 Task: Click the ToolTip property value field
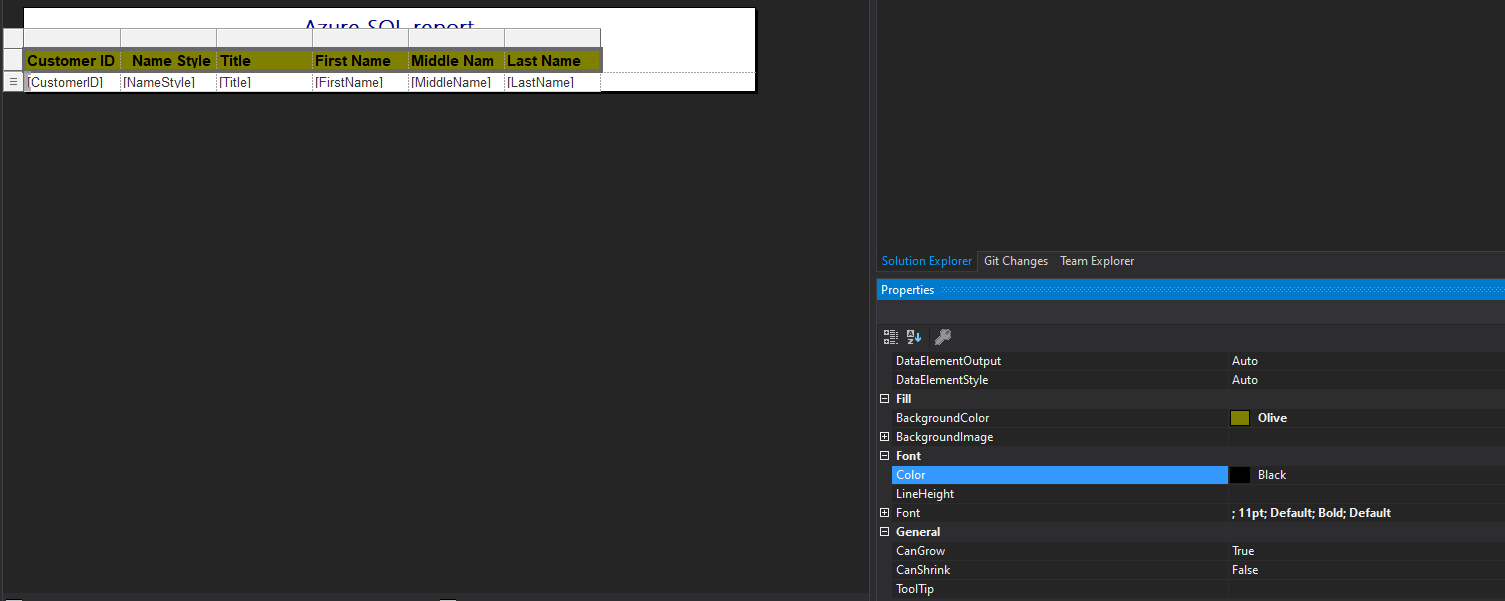coord(1366,589)
